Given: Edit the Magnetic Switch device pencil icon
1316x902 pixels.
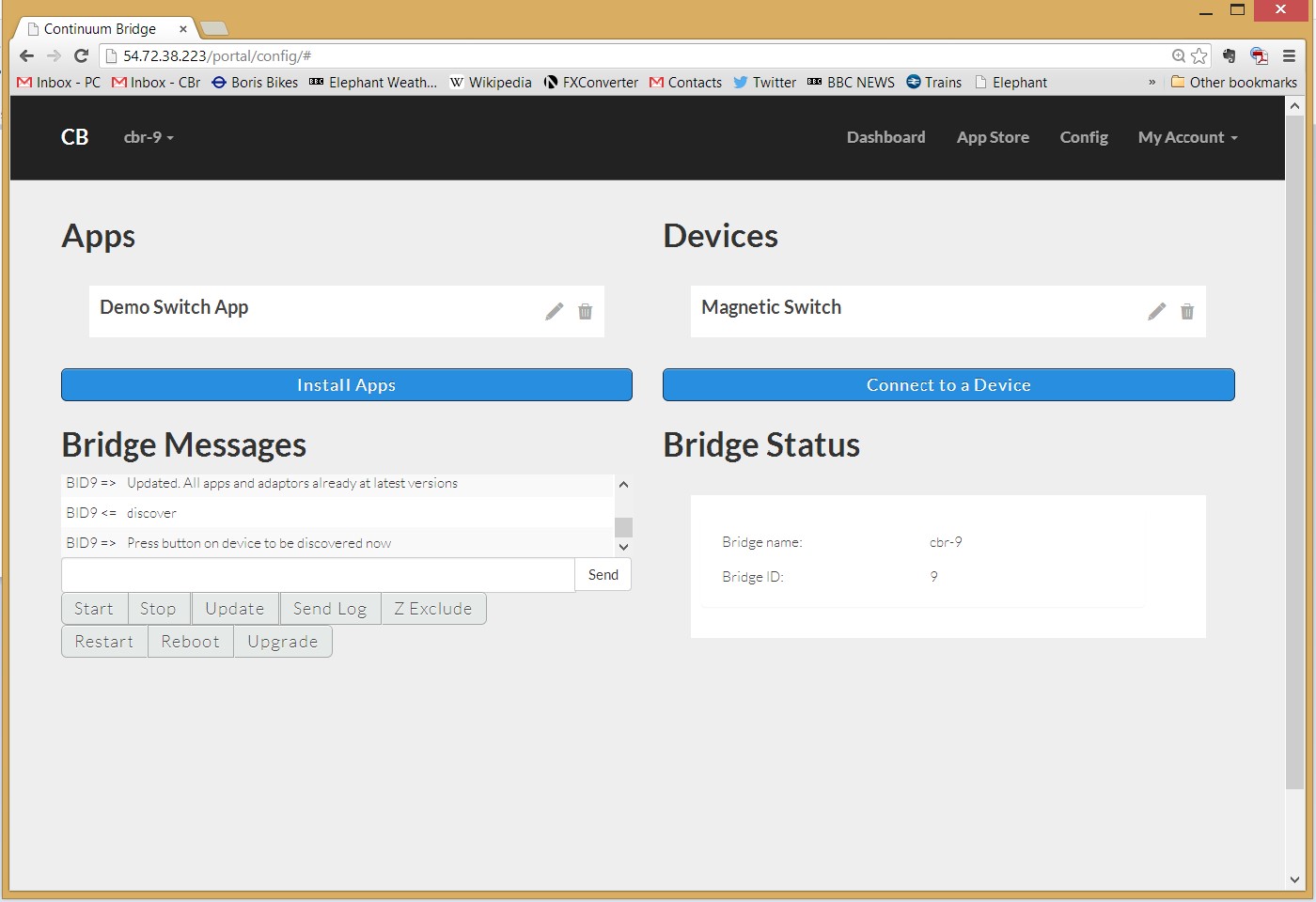Looking at the screenshot, I should coord(1157,311).
